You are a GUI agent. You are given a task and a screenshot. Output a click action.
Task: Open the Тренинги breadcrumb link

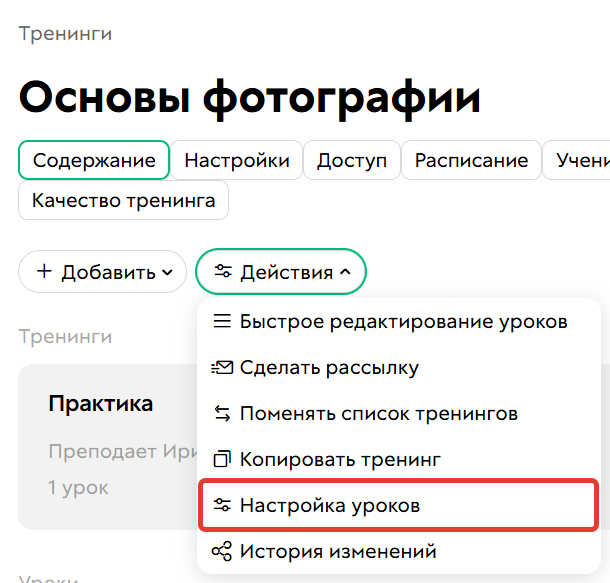pos(65,33)
